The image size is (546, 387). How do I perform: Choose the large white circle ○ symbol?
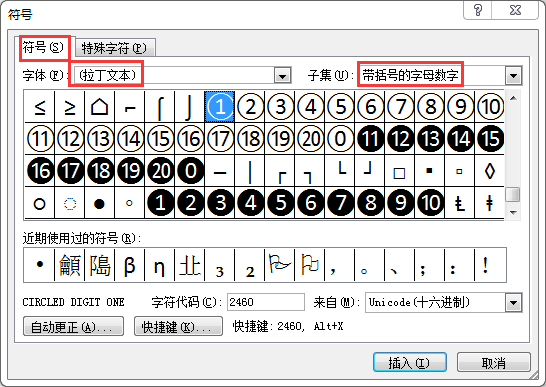[40, 203]
